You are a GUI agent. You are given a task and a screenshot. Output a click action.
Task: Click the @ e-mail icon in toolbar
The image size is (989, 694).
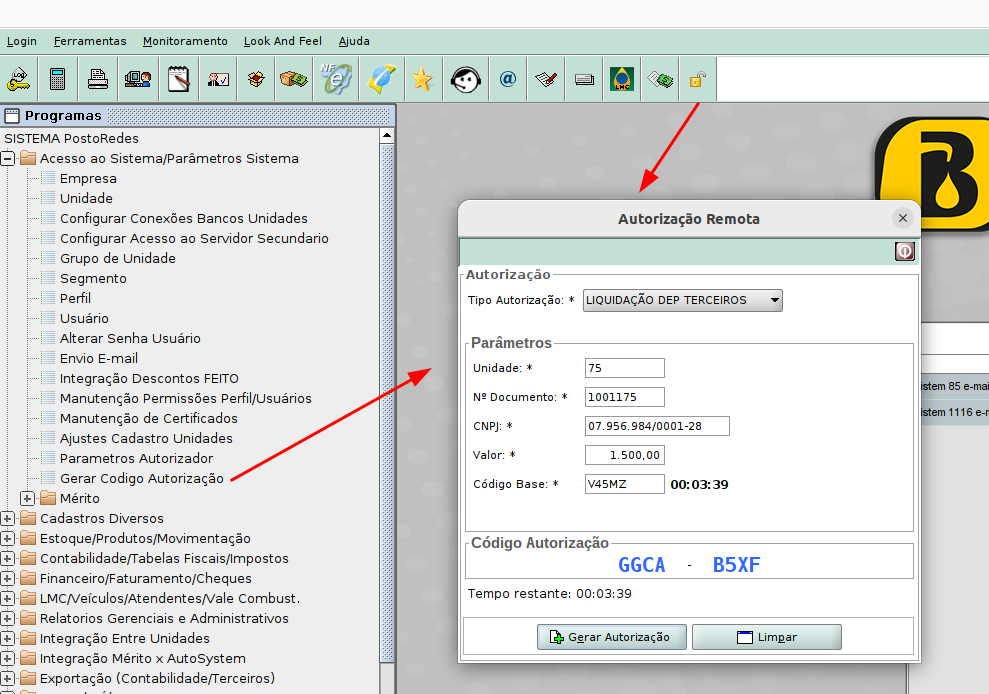click(x=507, y=79)
